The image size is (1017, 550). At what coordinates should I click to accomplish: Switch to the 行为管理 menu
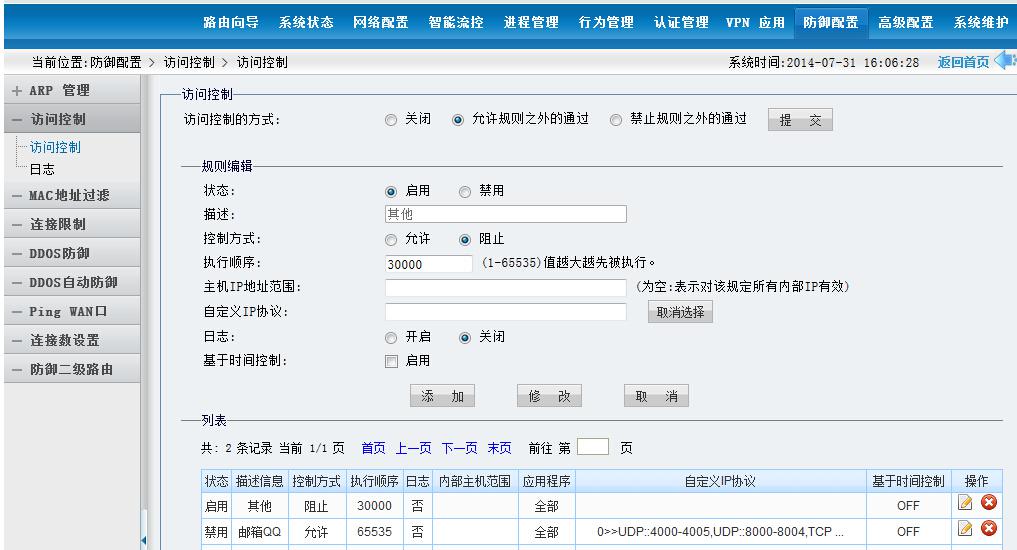point(606,22)
